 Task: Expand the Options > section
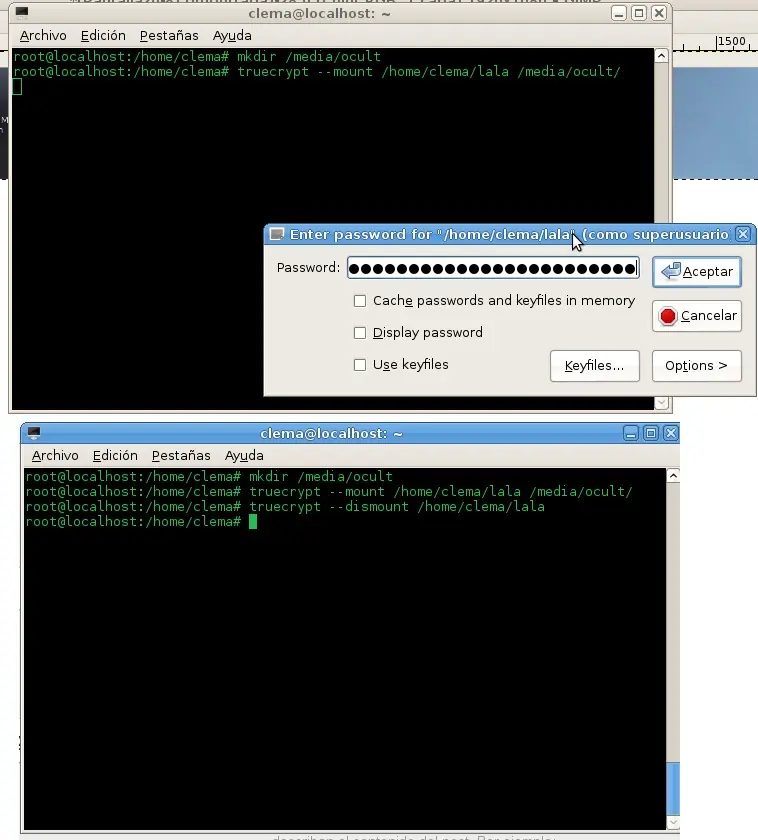coord(696,366)
